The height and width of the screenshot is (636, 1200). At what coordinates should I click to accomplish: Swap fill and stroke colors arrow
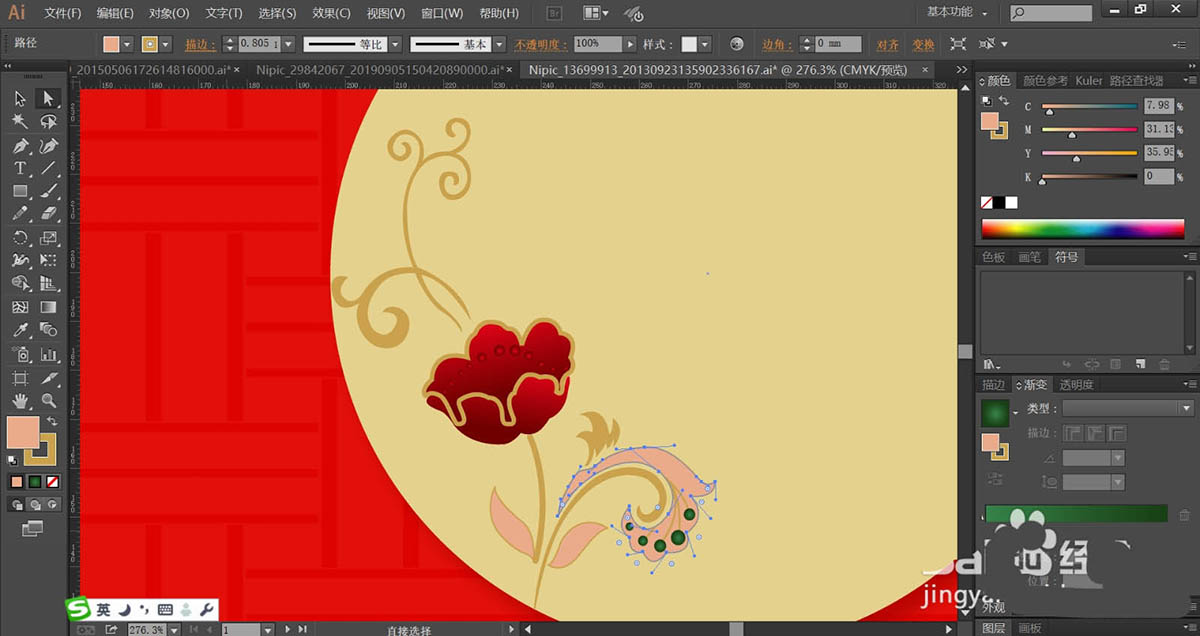[x=51, y=422]
